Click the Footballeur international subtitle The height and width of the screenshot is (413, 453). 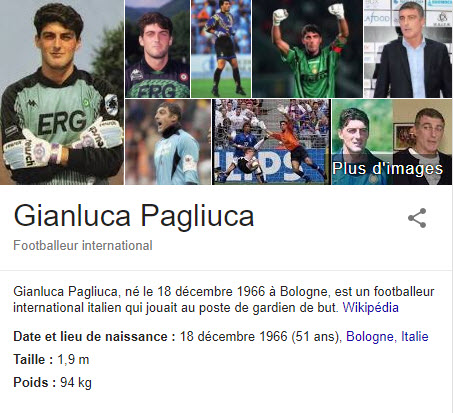pos(83,245)
